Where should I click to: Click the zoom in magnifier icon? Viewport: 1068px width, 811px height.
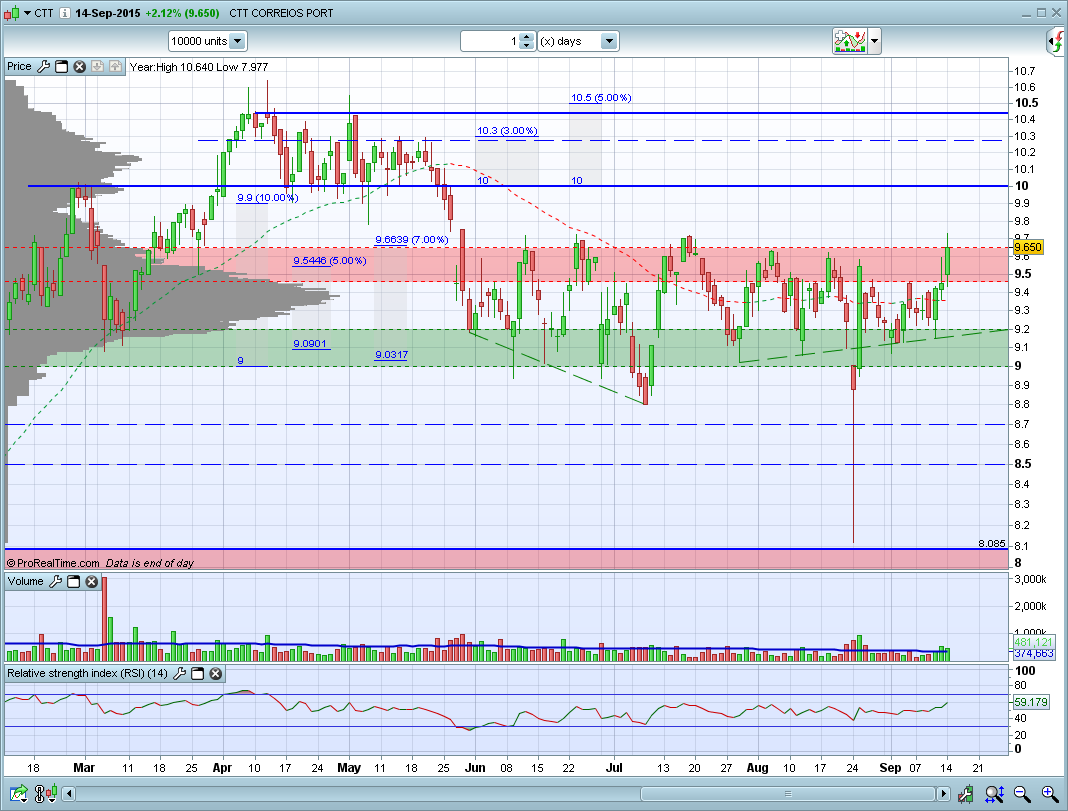click(x=1048, y=793)
